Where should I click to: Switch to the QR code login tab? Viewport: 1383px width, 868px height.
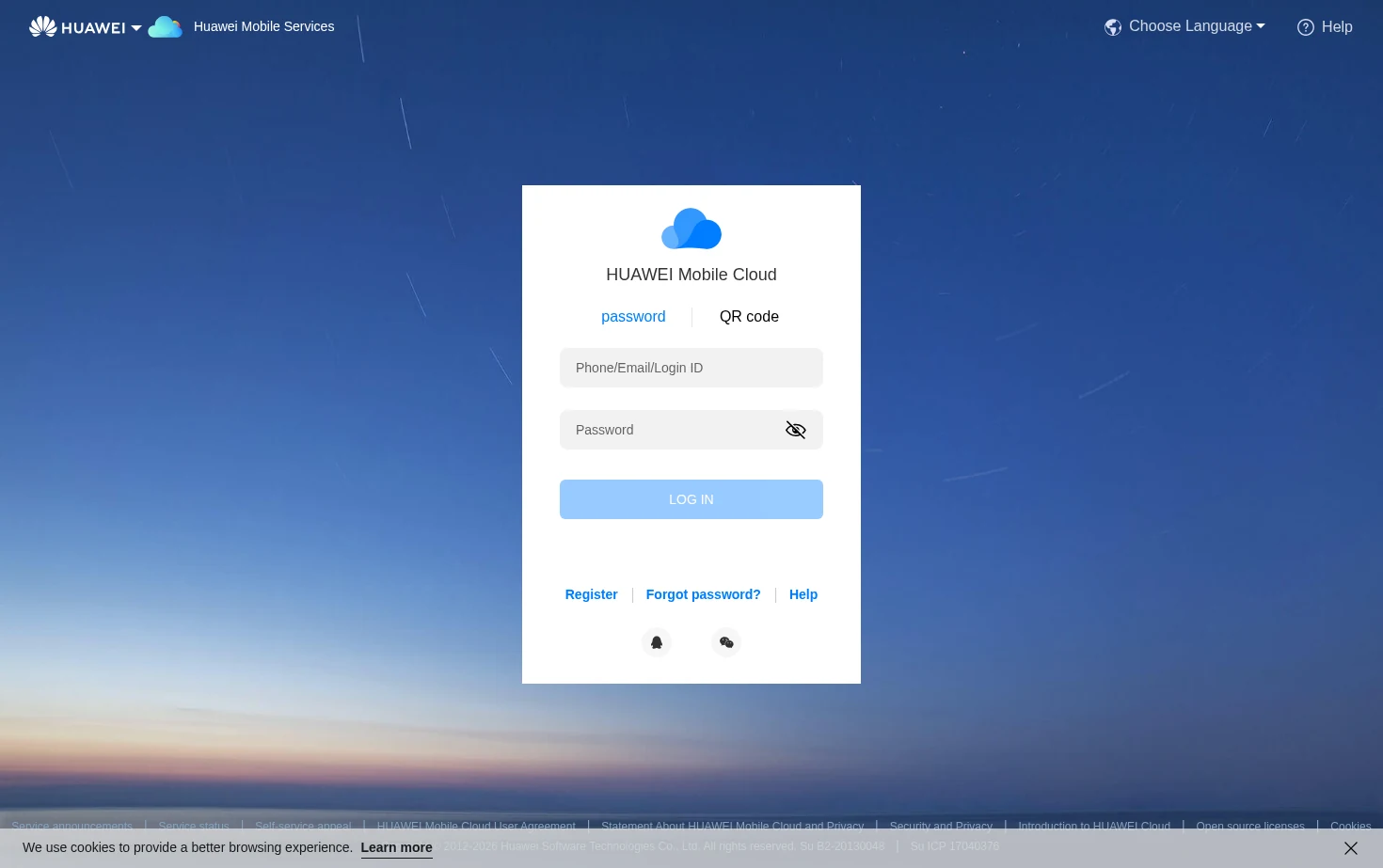[x=749, y=317]
